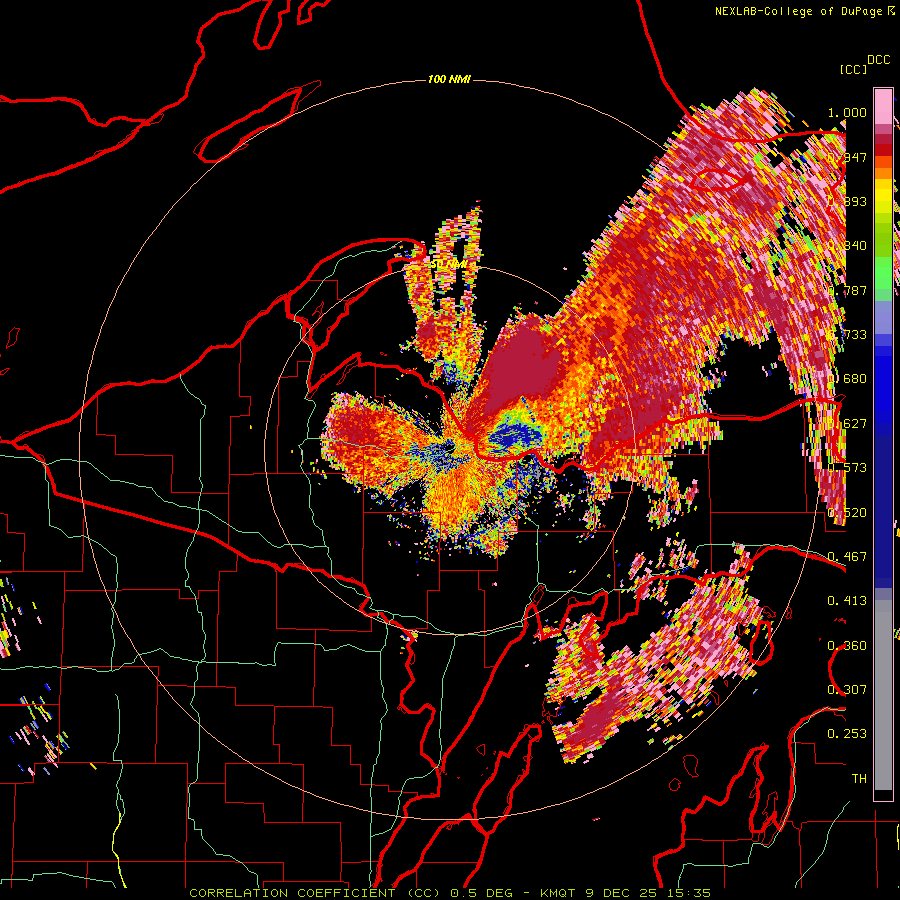This screenshot has height=900, width=900.
Task: Click the 0.467 scale value
Action: pos(847,557)
